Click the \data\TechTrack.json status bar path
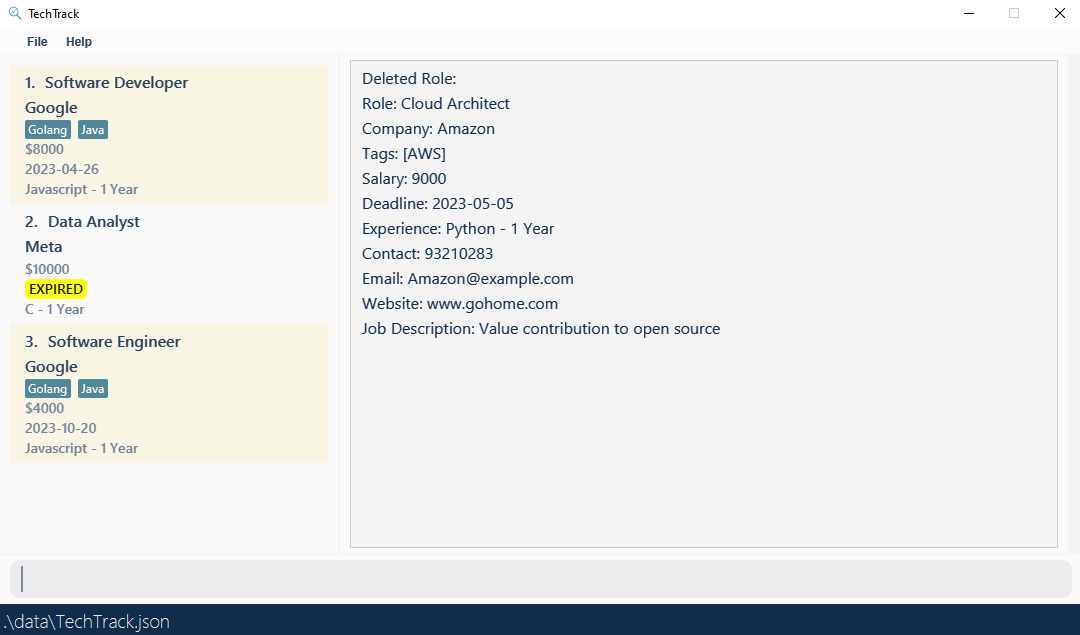 click(x=87, y=621)
